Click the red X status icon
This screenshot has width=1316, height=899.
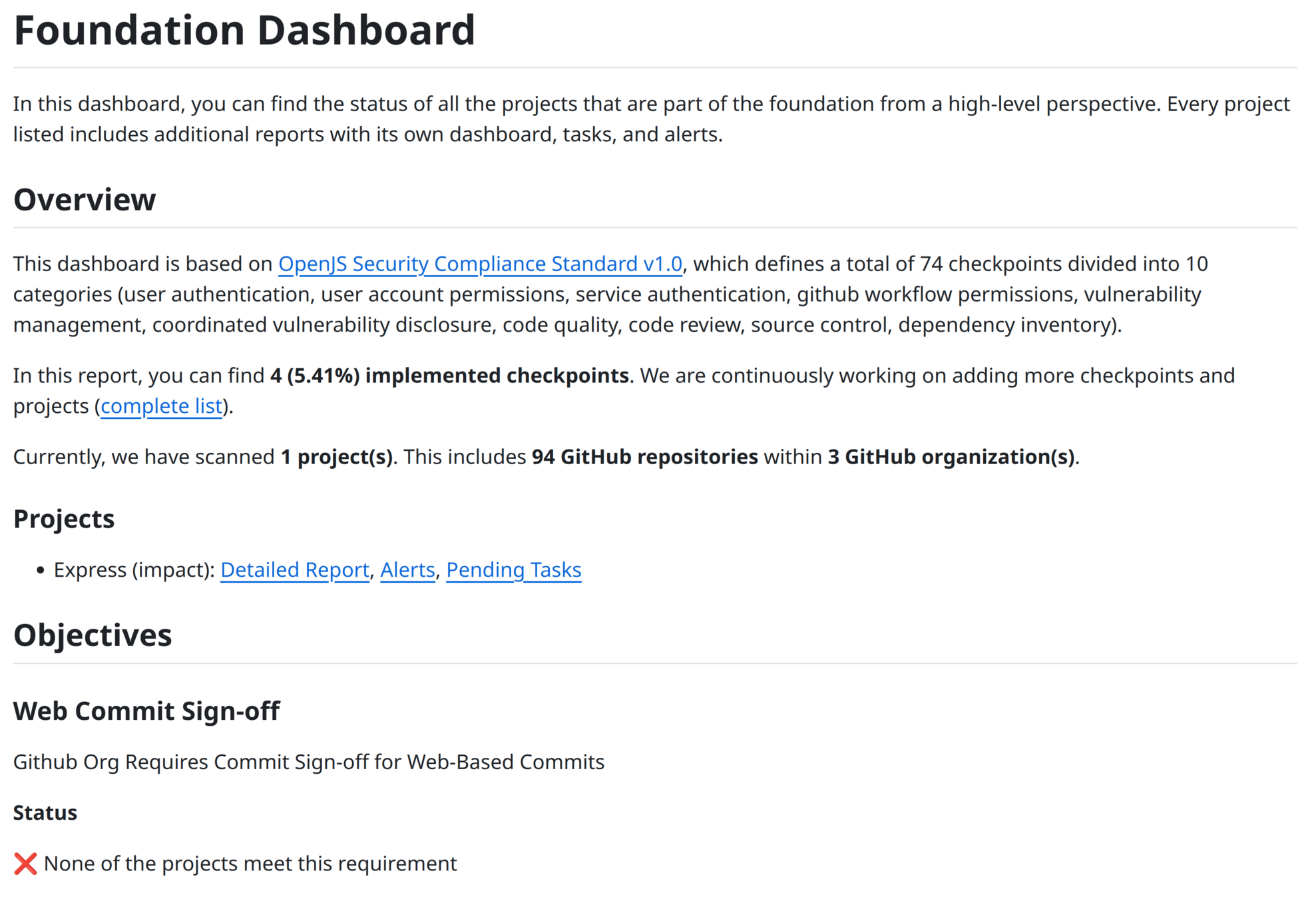click(x=25, y=864)
